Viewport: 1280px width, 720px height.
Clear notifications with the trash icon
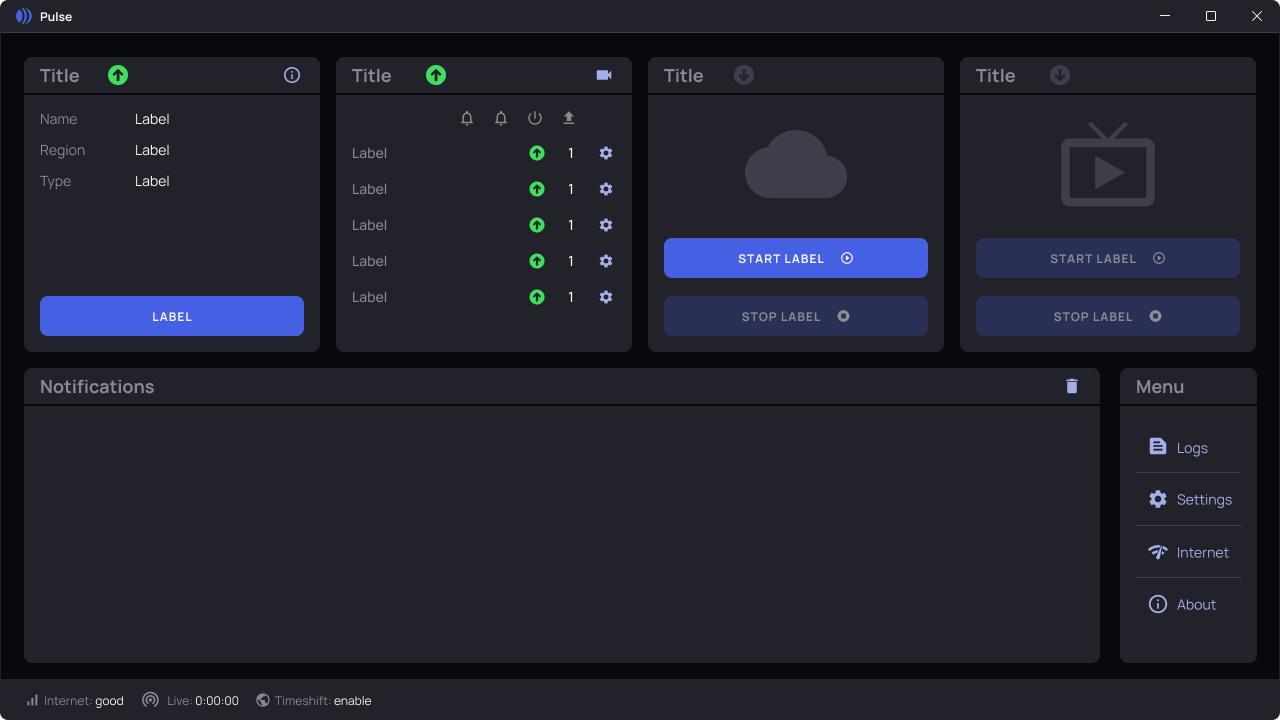[1072, 386]
